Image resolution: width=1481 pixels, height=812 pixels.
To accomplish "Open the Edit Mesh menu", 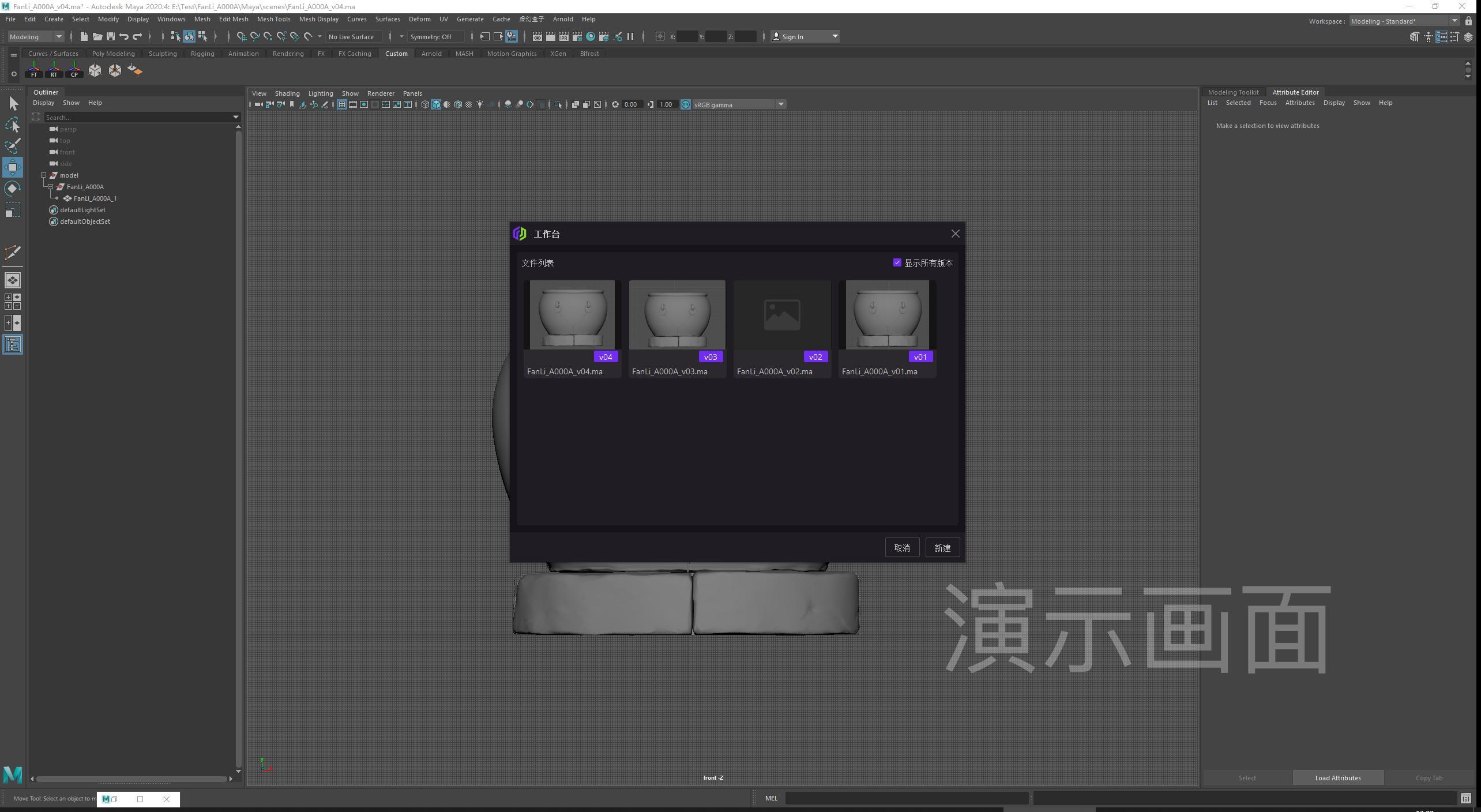I will [233, 19].
